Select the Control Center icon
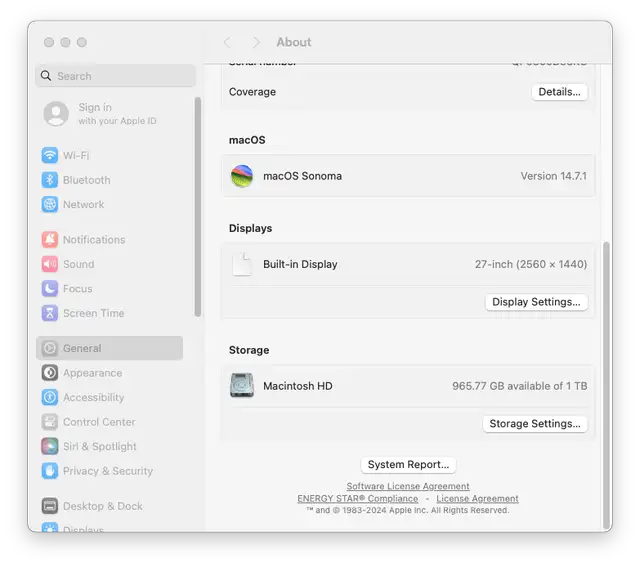Image resolution: width=640 pixels, height=566 pixels. pyautogui.click(x=50, y=422)
